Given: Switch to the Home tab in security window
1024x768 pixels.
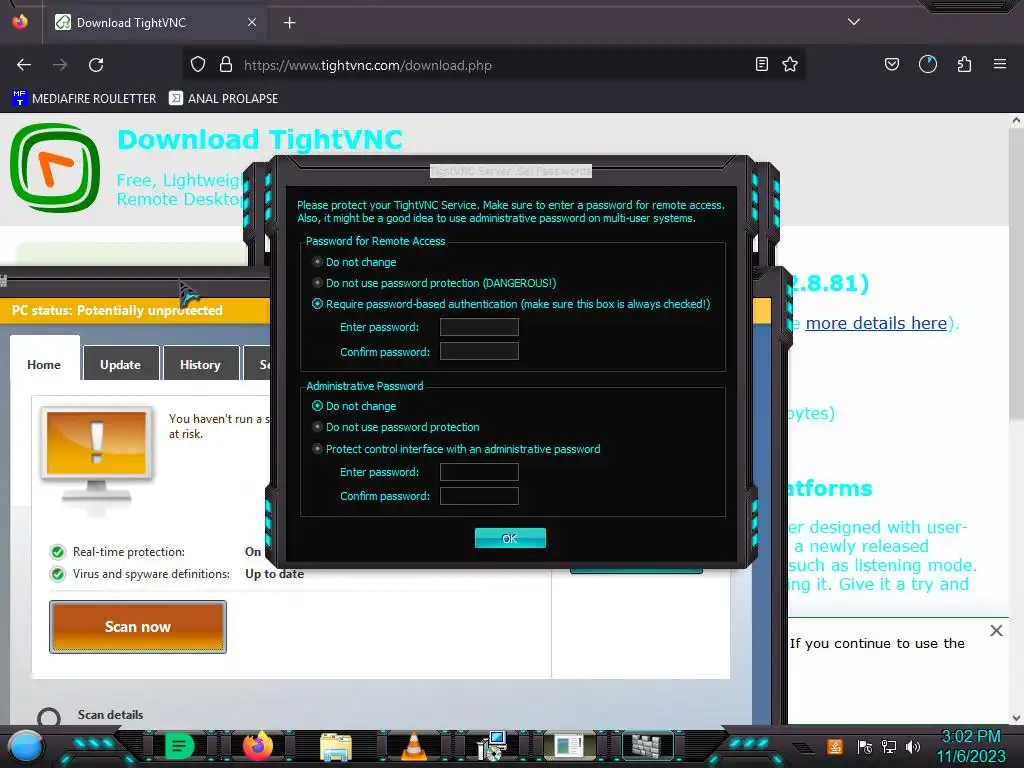Looking at the screenshot, I should tap(44, 364).
